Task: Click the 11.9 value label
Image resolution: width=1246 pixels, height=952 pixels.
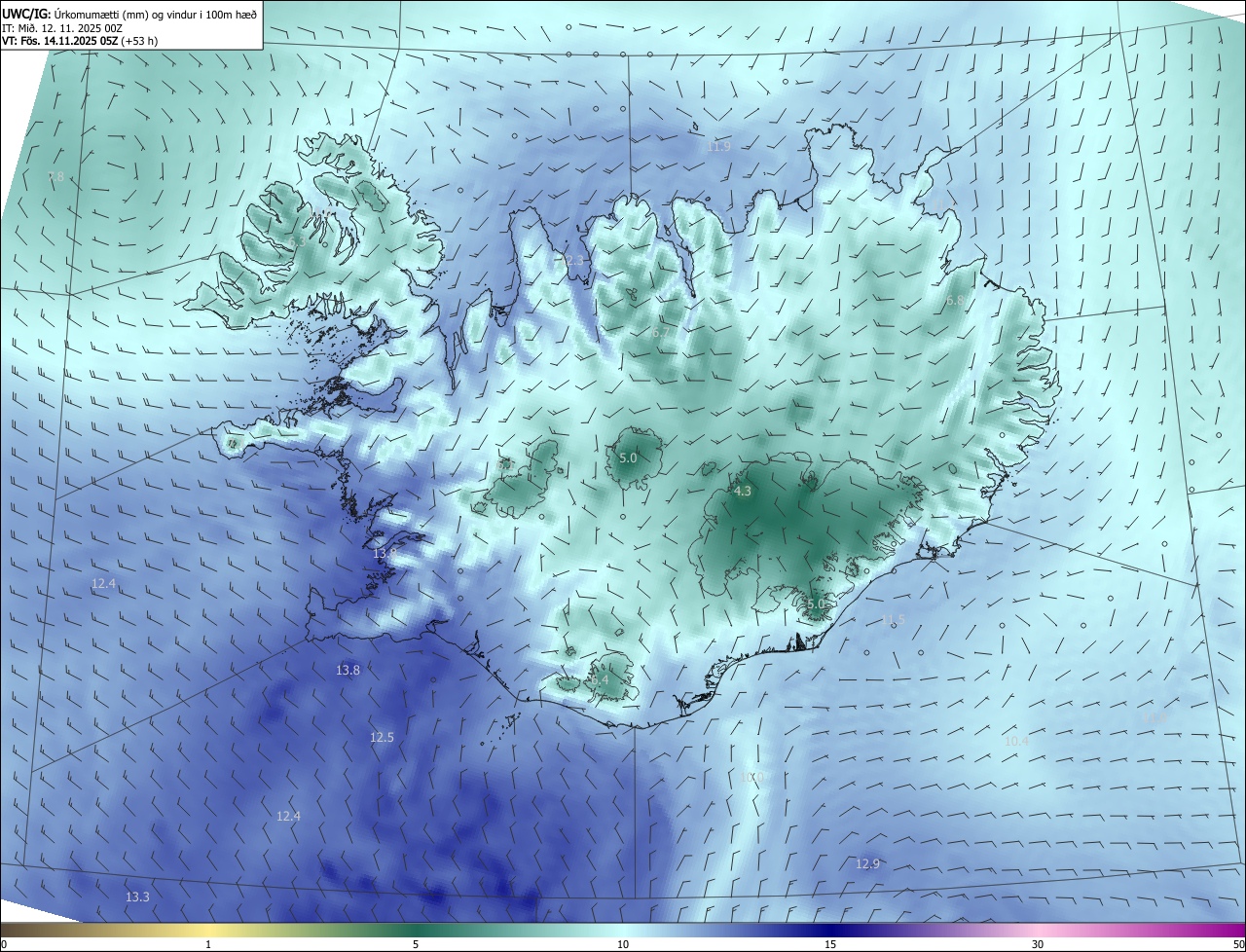Action: pyautogui.click(x=717, y=146)
